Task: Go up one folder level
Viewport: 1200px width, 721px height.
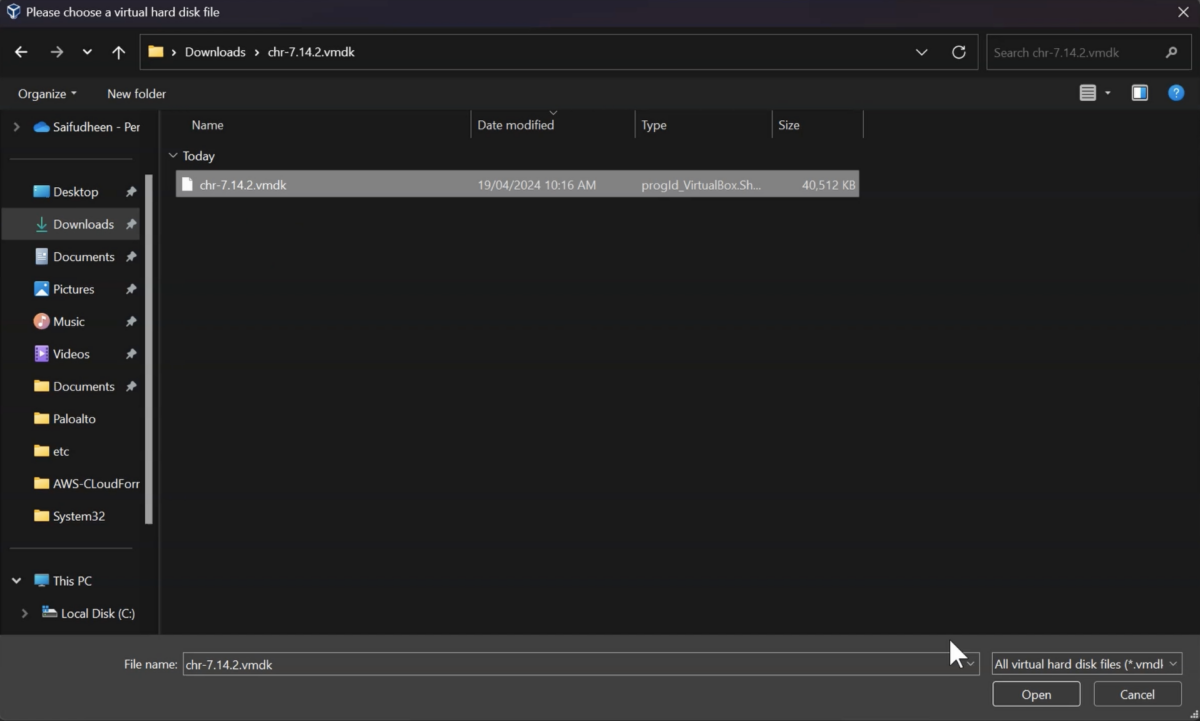Action: coord(117,51)
